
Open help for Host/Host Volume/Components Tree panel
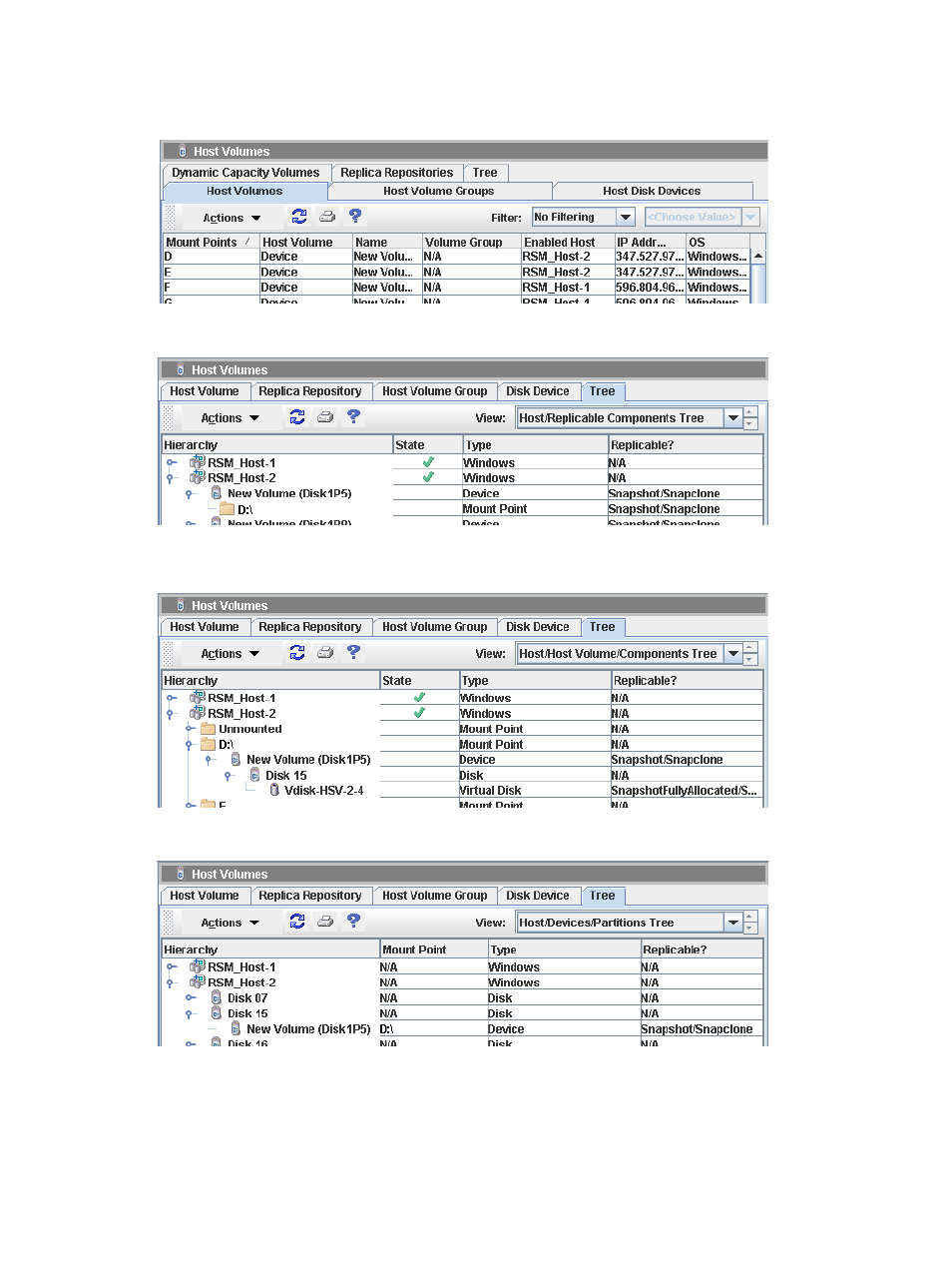353,652
